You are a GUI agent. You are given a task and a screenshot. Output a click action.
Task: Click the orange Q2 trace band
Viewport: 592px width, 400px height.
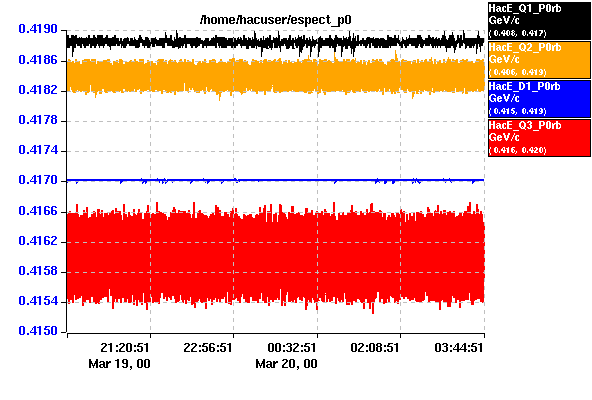276,76
